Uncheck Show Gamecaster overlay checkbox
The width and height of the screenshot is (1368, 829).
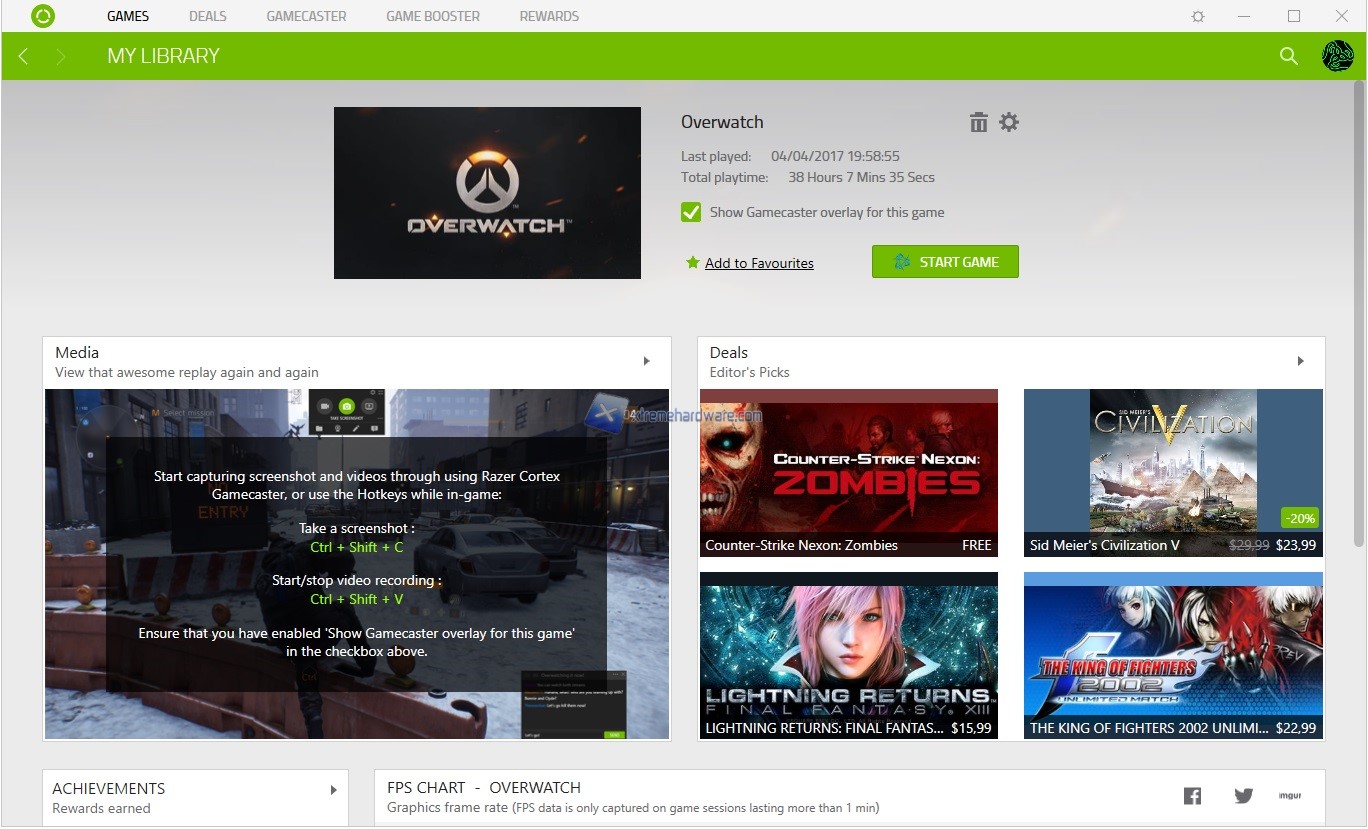tap(690, 212)
